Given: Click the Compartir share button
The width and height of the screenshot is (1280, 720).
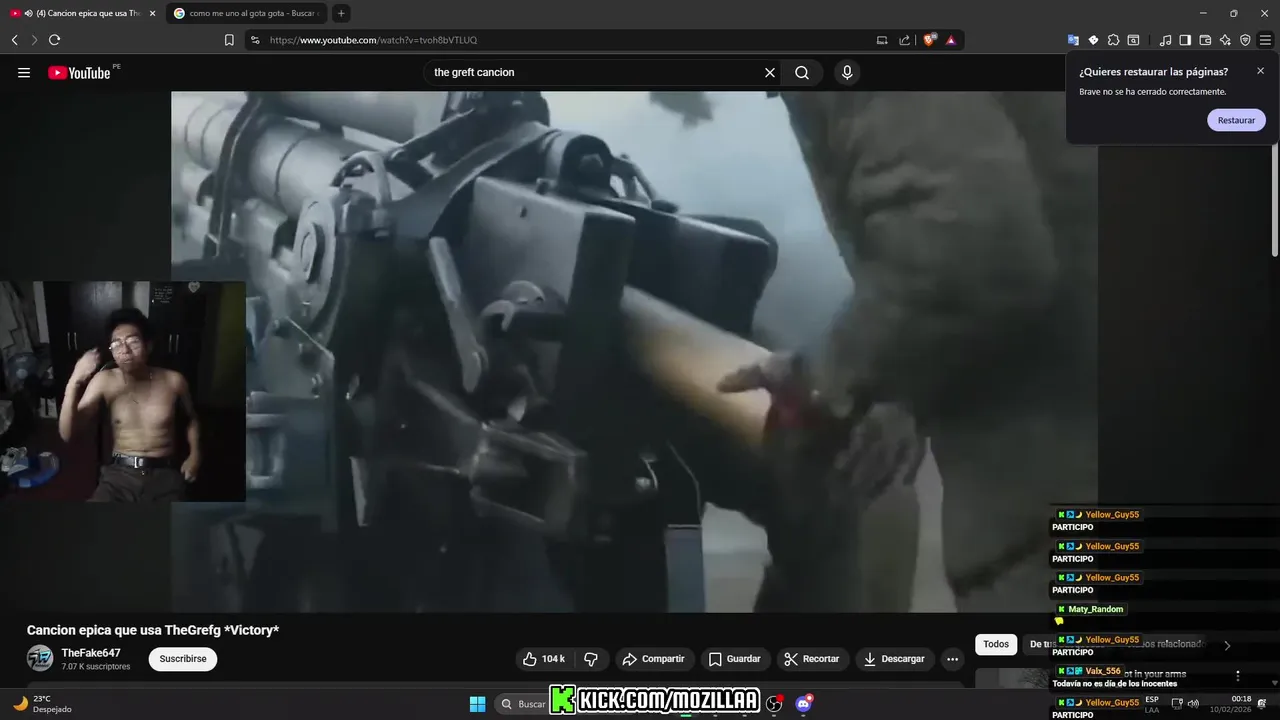Looking at the screenshot, I should pyautogui.click(x=653, y=659).
